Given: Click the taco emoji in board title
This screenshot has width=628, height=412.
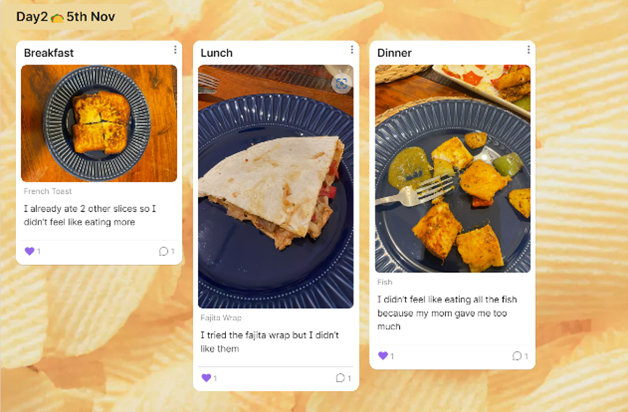Looking at the screenshot, I should [57, 18].
